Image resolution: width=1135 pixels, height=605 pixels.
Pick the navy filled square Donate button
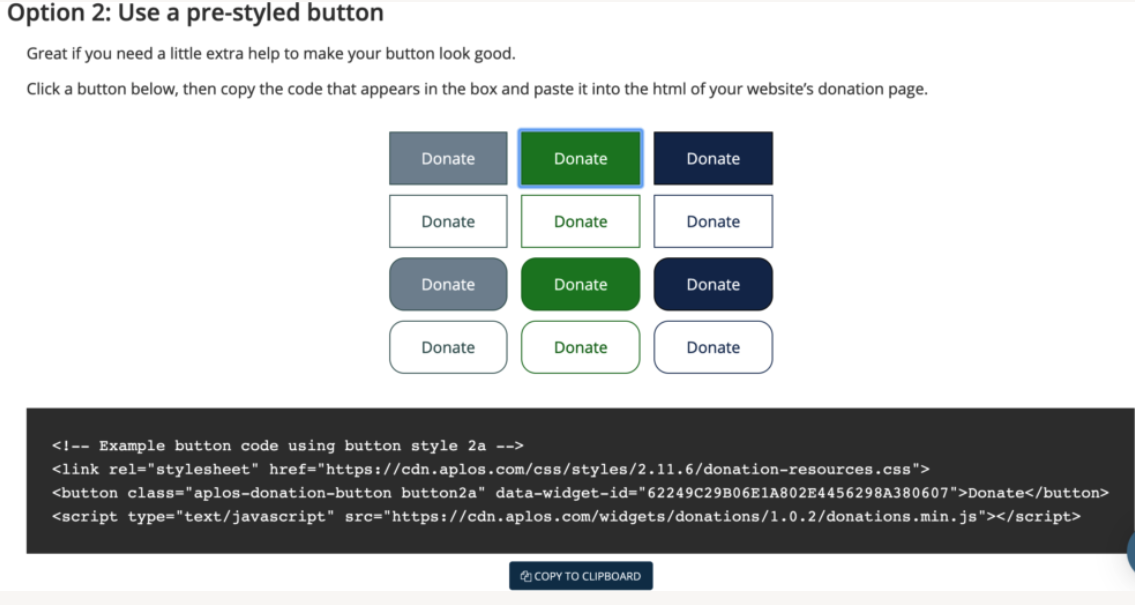713,158
